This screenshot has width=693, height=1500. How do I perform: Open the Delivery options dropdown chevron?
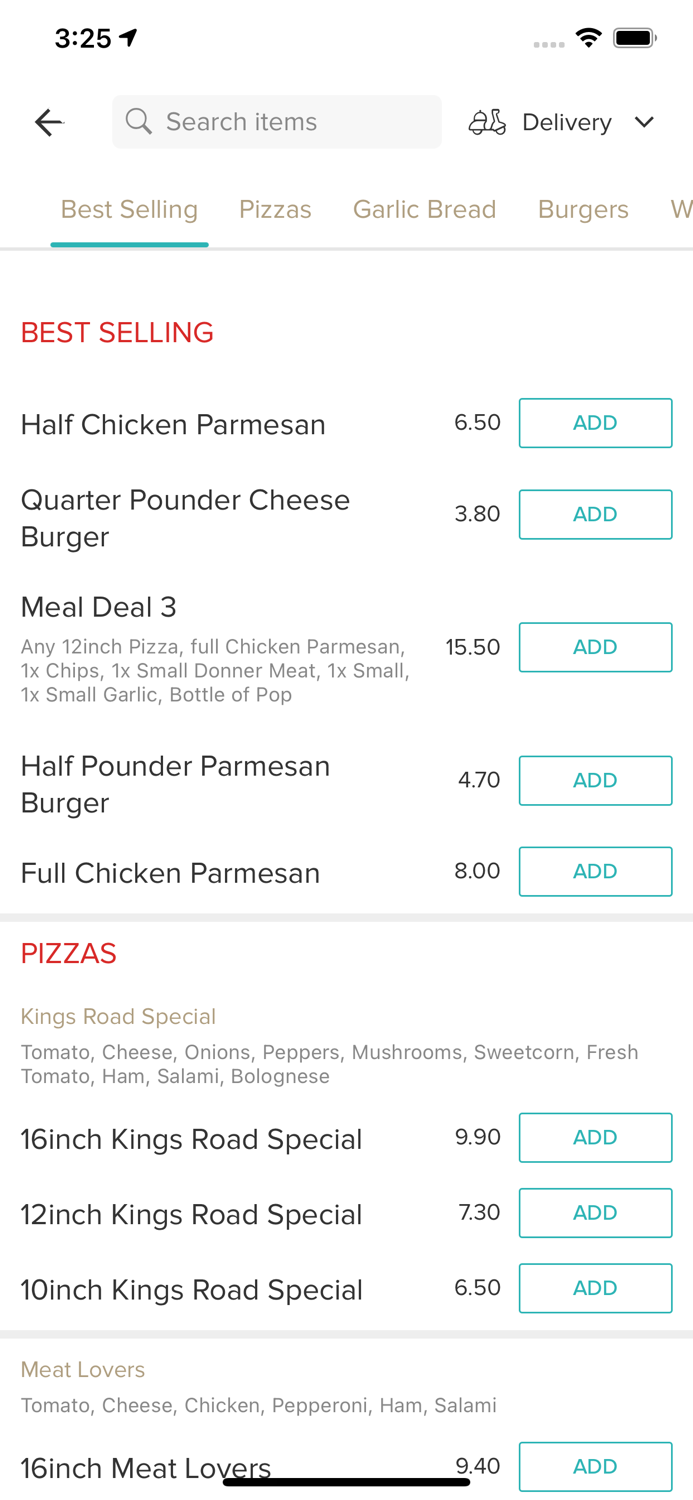[645, 122]
